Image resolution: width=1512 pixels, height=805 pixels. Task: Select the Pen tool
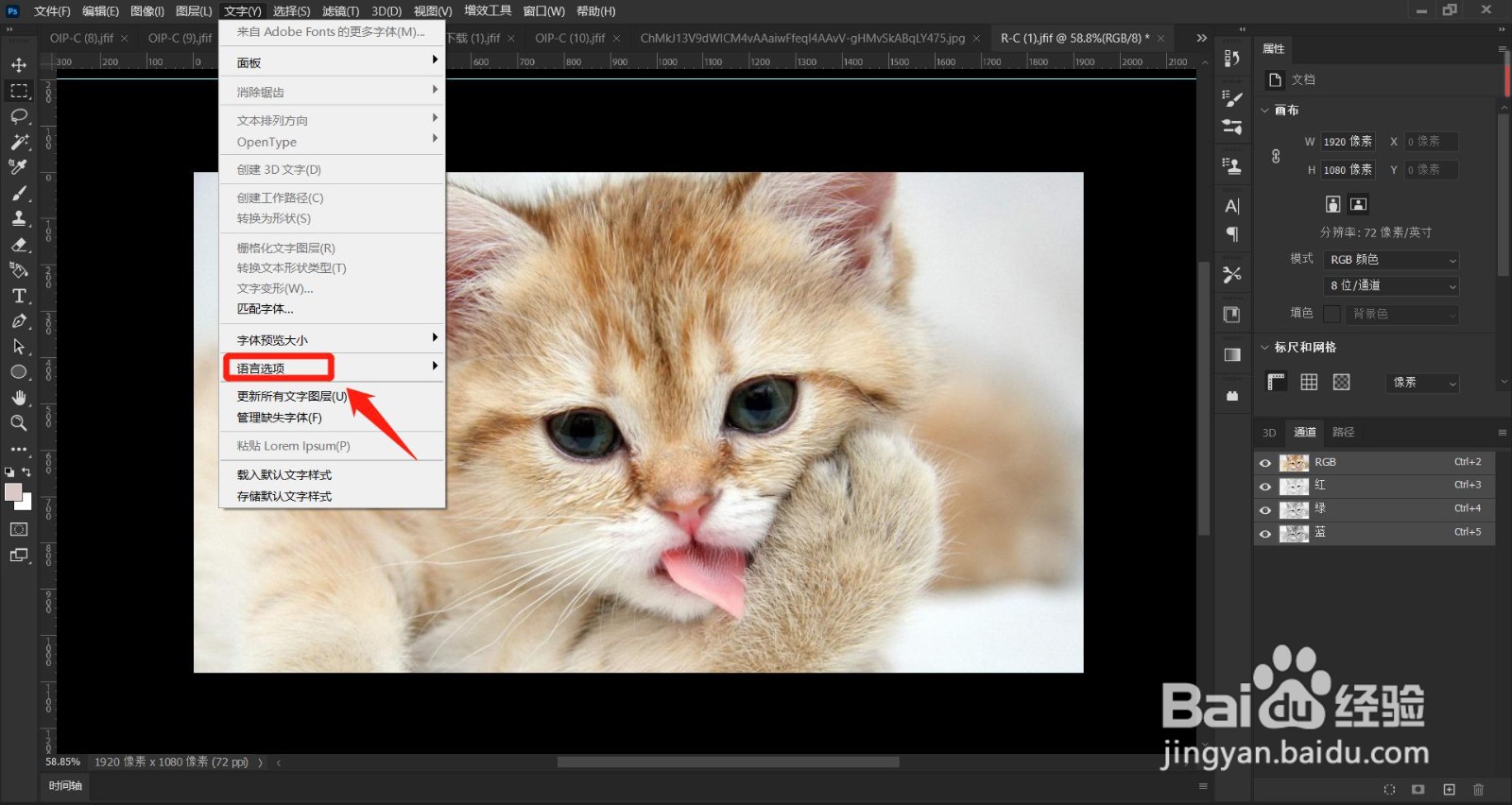pos(19,321)
